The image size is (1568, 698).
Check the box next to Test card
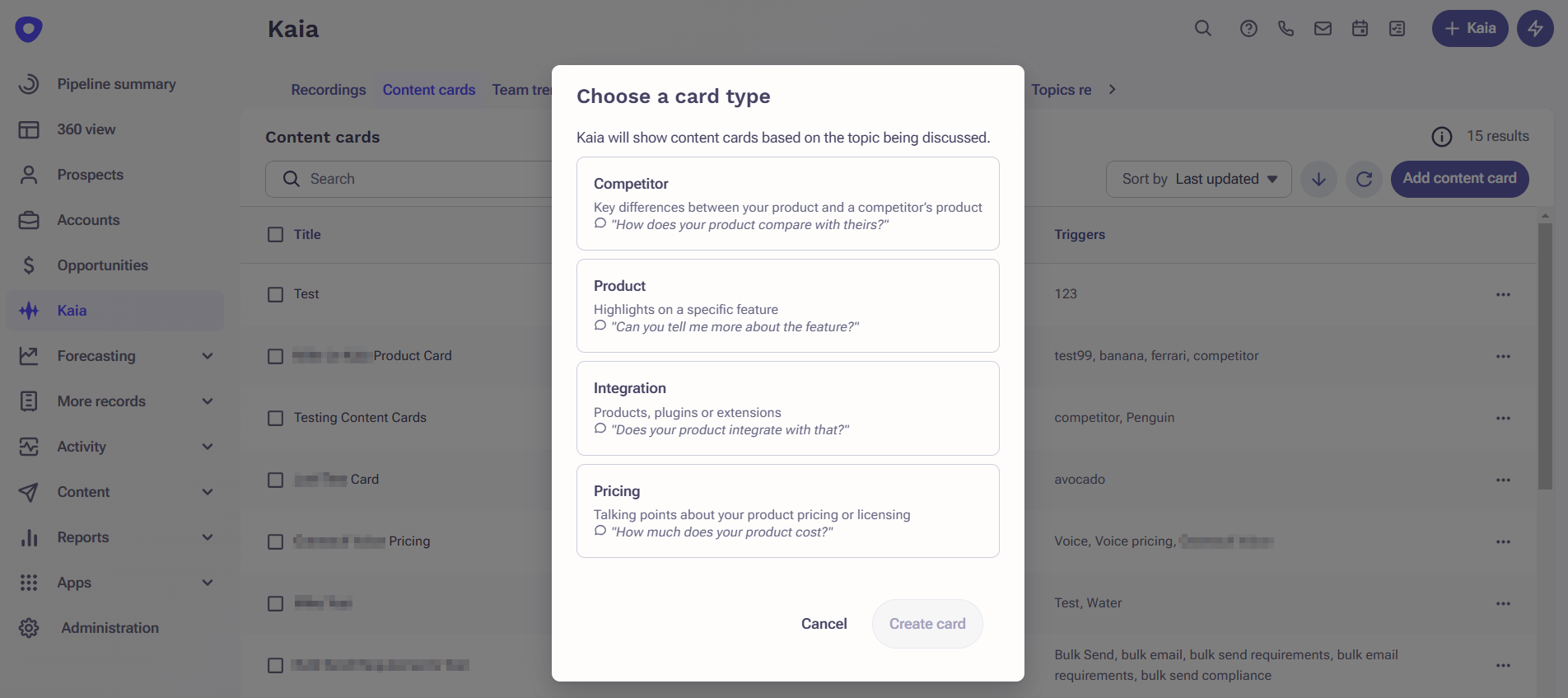pos(275,294)
